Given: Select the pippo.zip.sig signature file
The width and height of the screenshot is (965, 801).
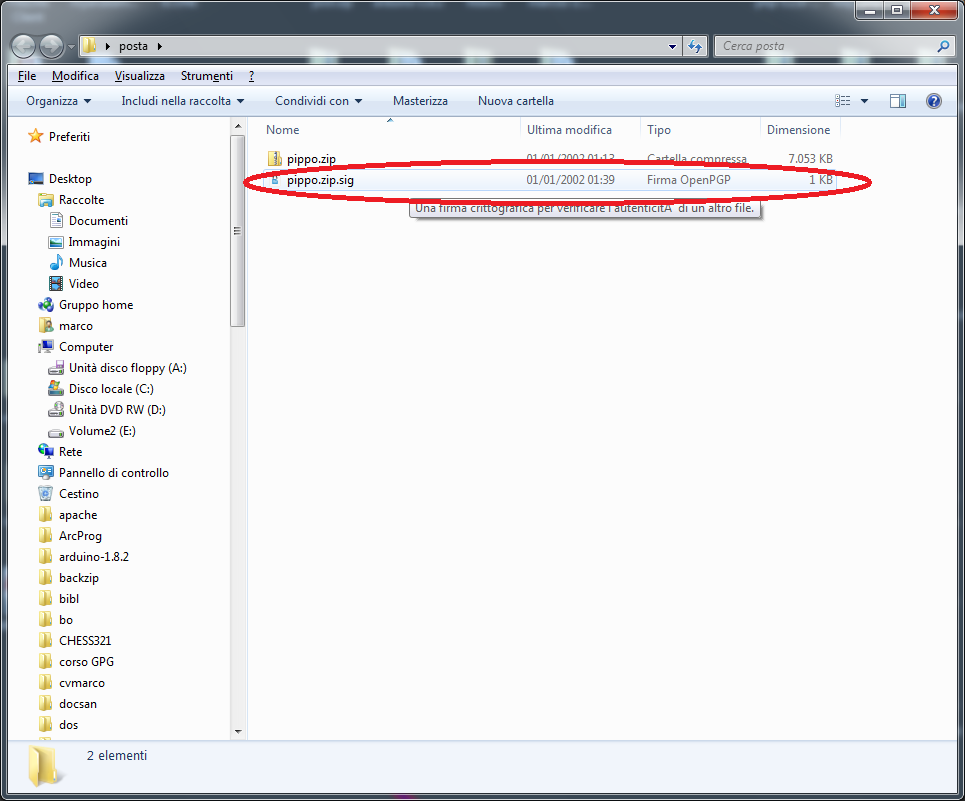Looking at the screenshot, I should click(319, 180).
